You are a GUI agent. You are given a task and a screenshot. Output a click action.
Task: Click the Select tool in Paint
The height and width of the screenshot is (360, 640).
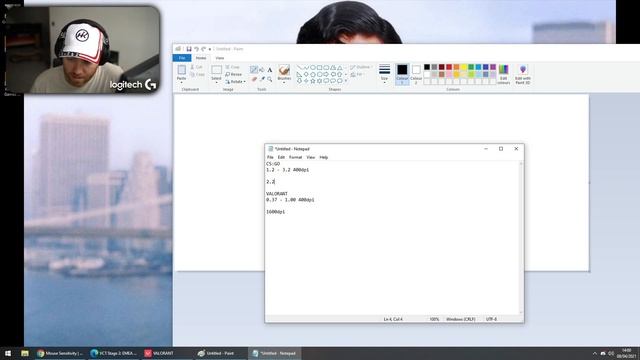[x=216, y=70]
